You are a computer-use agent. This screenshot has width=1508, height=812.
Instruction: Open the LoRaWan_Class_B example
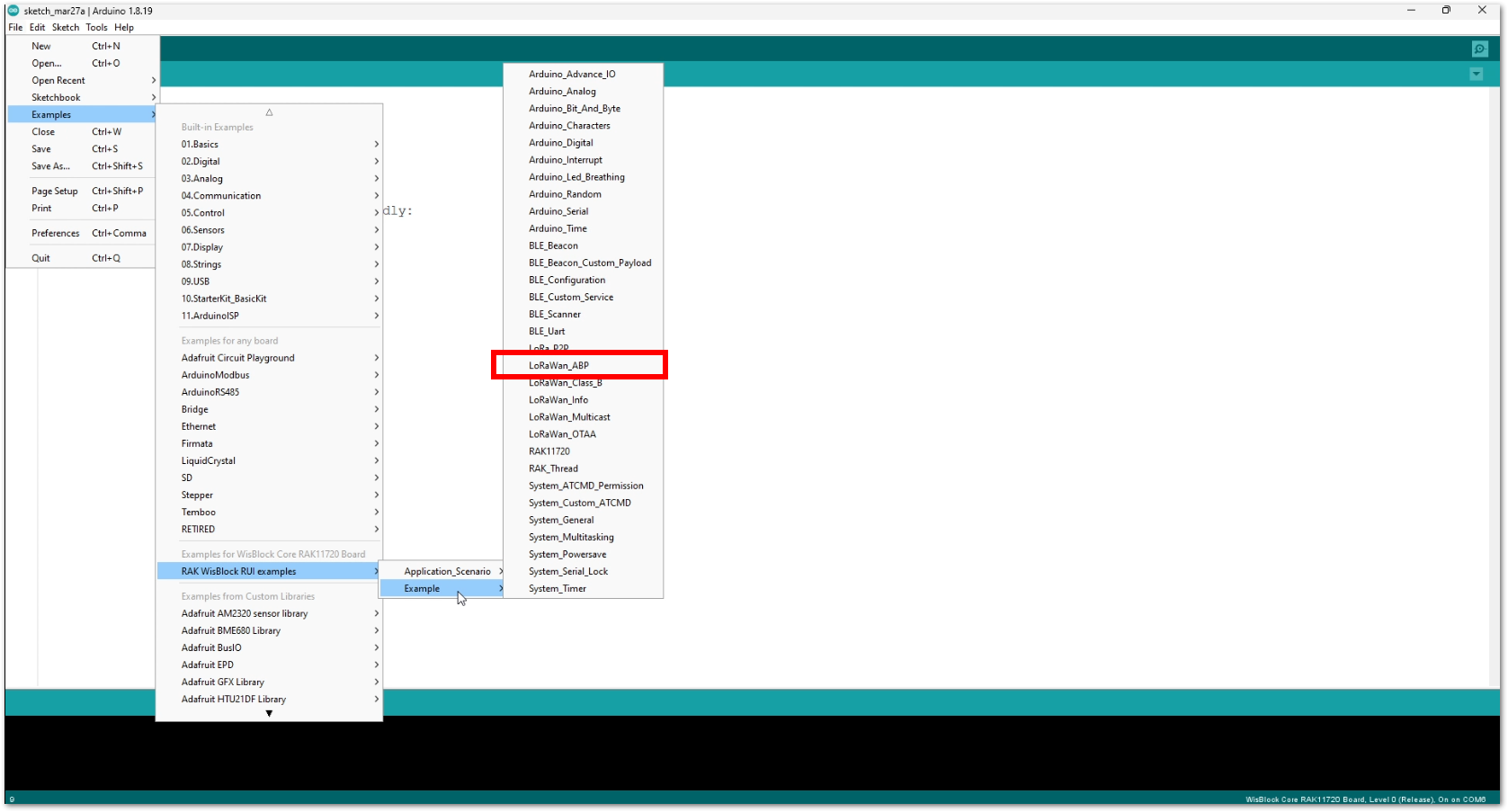583,382
